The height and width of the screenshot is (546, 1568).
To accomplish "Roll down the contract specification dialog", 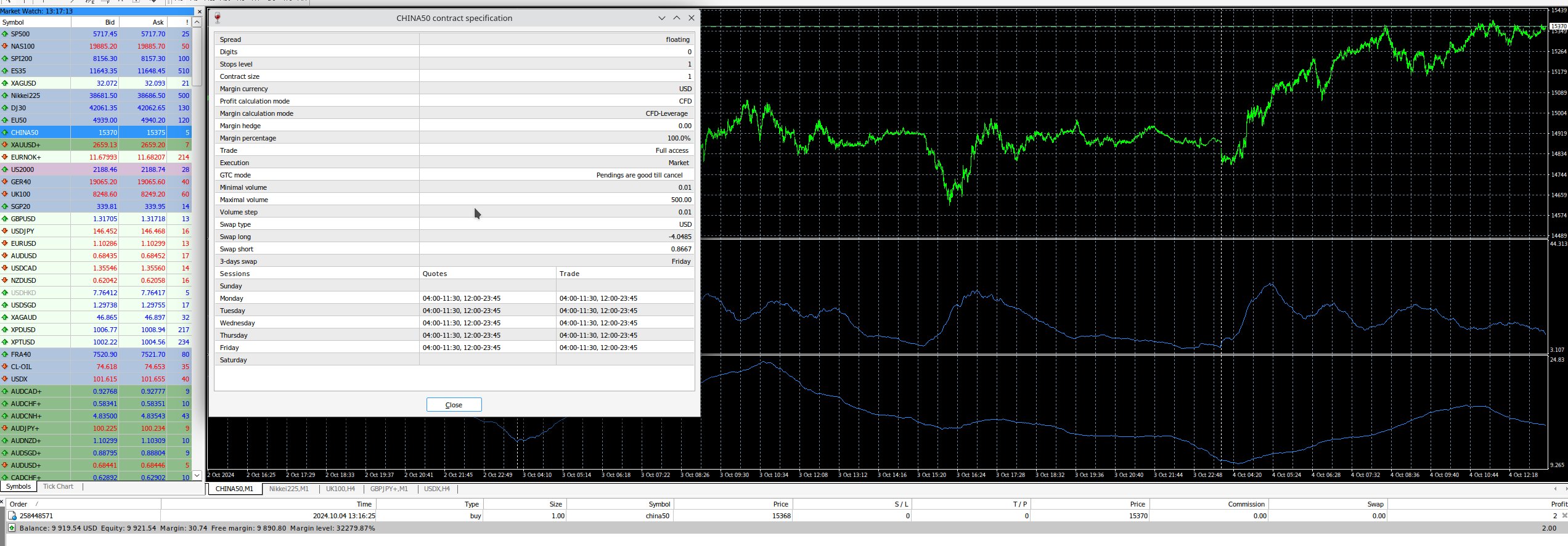I will 662,18.
